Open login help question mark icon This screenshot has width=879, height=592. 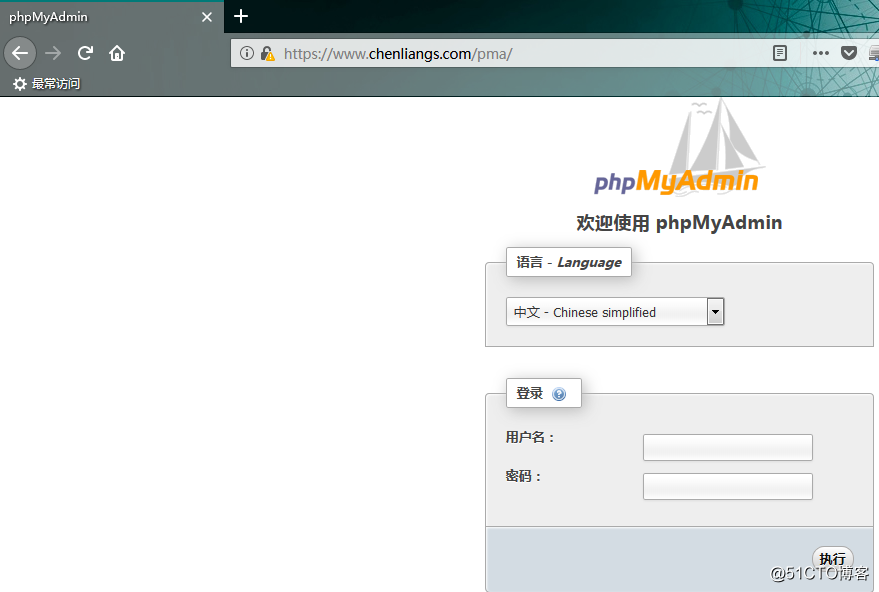[x=559, y=394]
